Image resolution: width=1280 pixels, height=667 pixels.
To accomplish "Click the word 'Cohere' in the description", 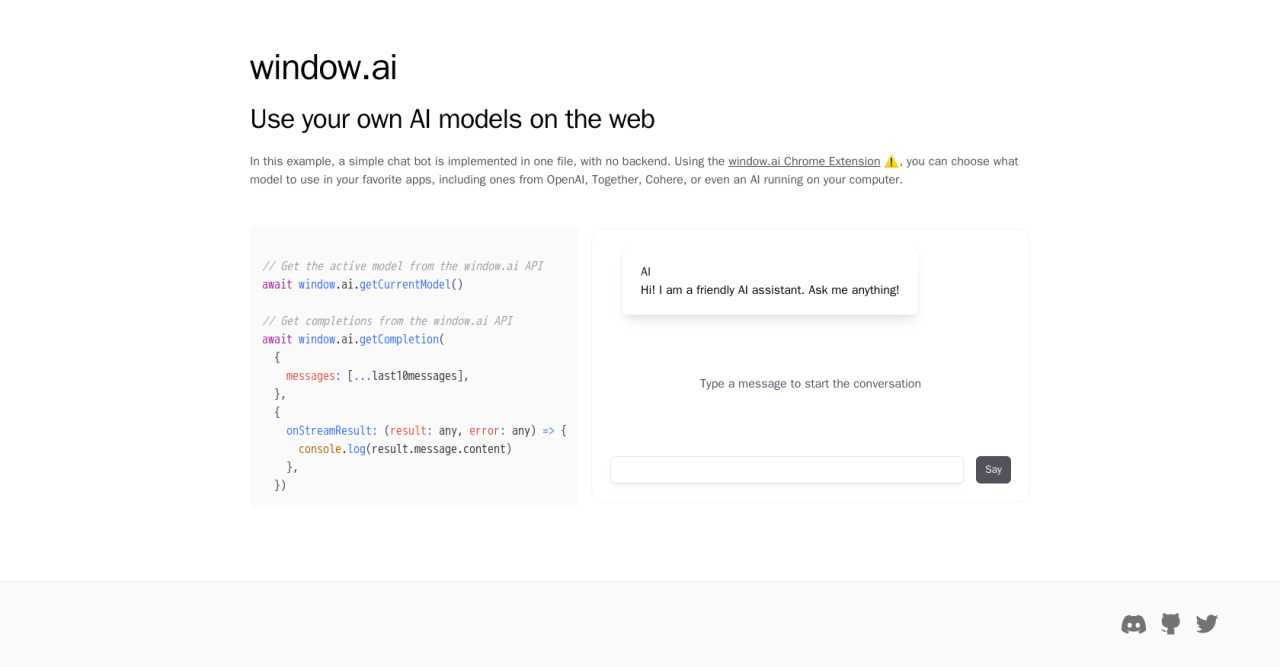I will tap(664, 180).
